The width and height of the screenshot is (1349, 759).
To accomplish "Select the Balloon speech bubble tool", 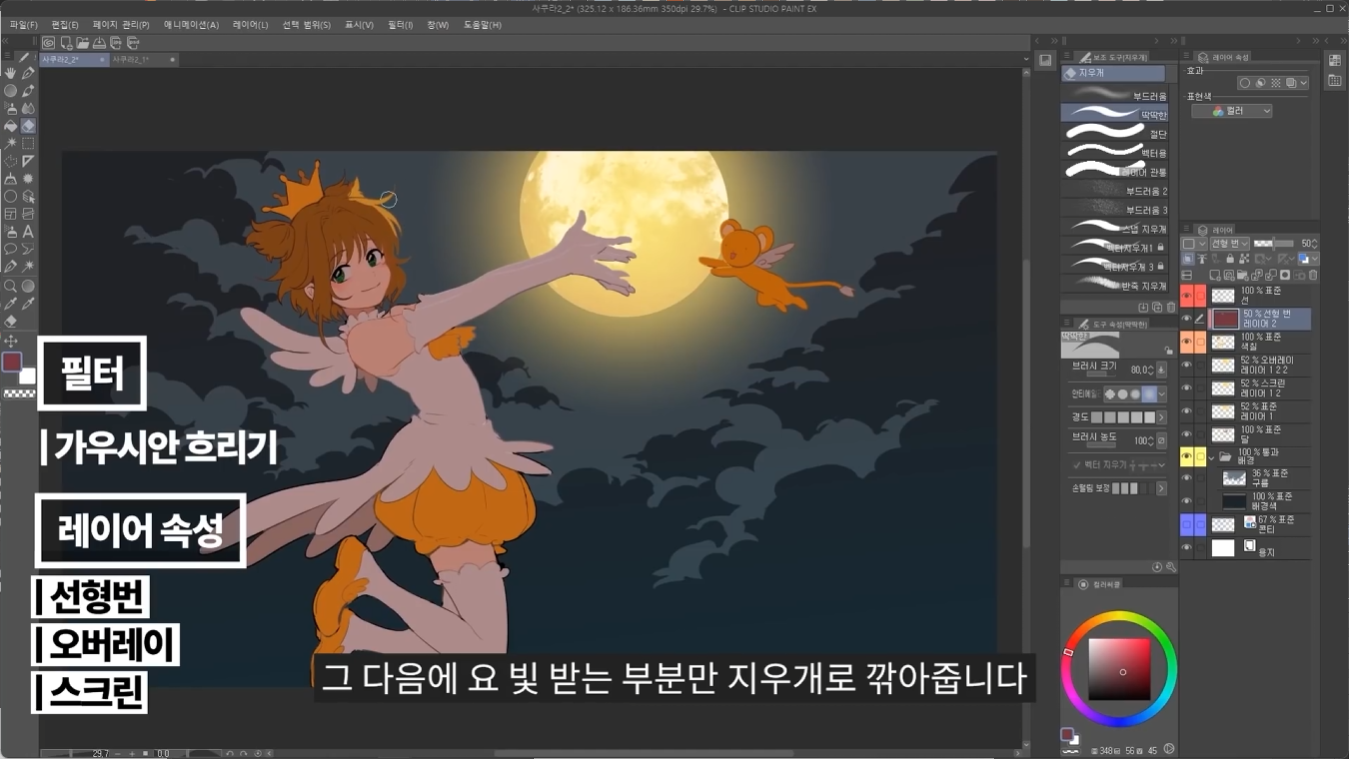I will click(x=10, y=249).
